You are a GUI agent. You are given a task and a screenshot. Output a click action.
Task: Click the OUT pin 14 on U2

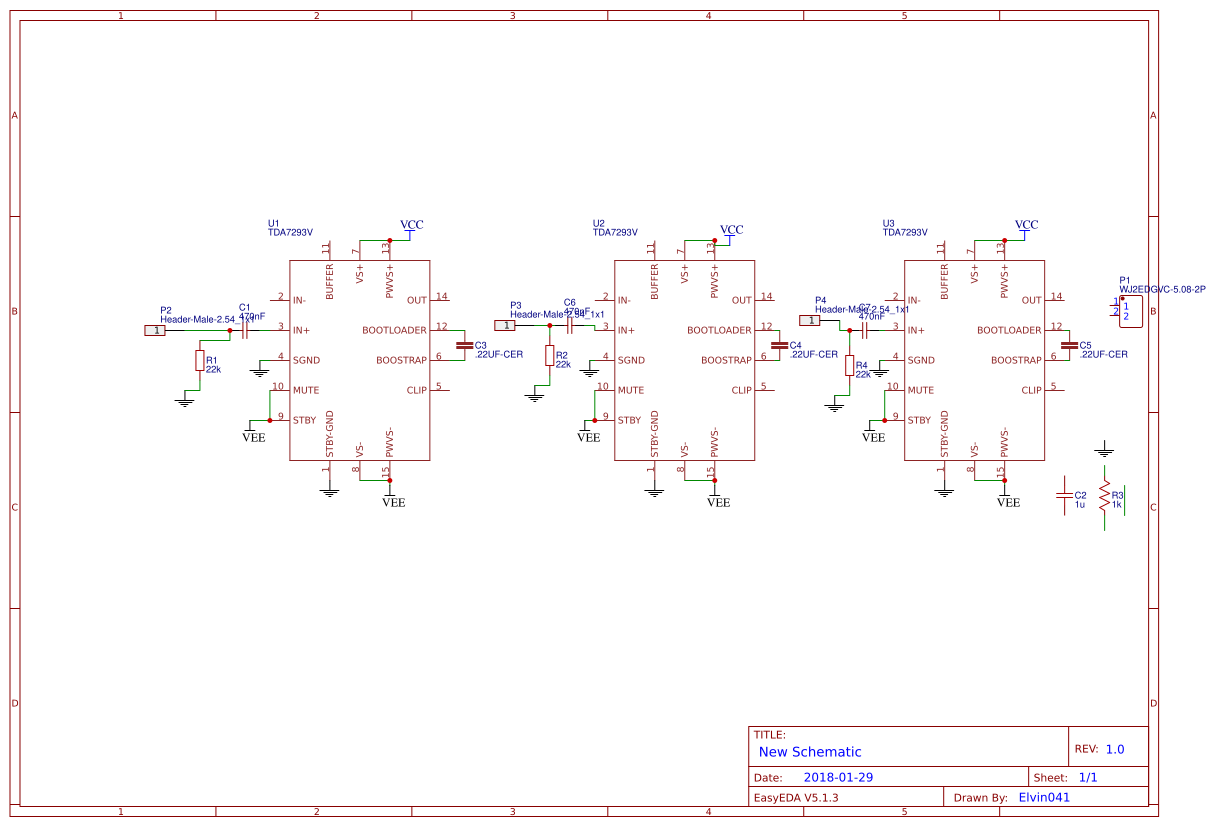[x=757, y=300]
